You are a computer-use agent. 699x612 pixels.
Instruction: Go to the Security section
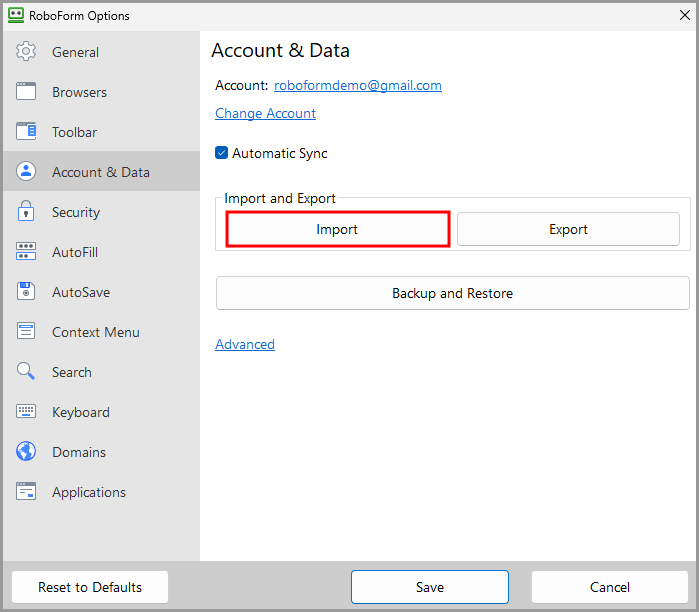102,212
